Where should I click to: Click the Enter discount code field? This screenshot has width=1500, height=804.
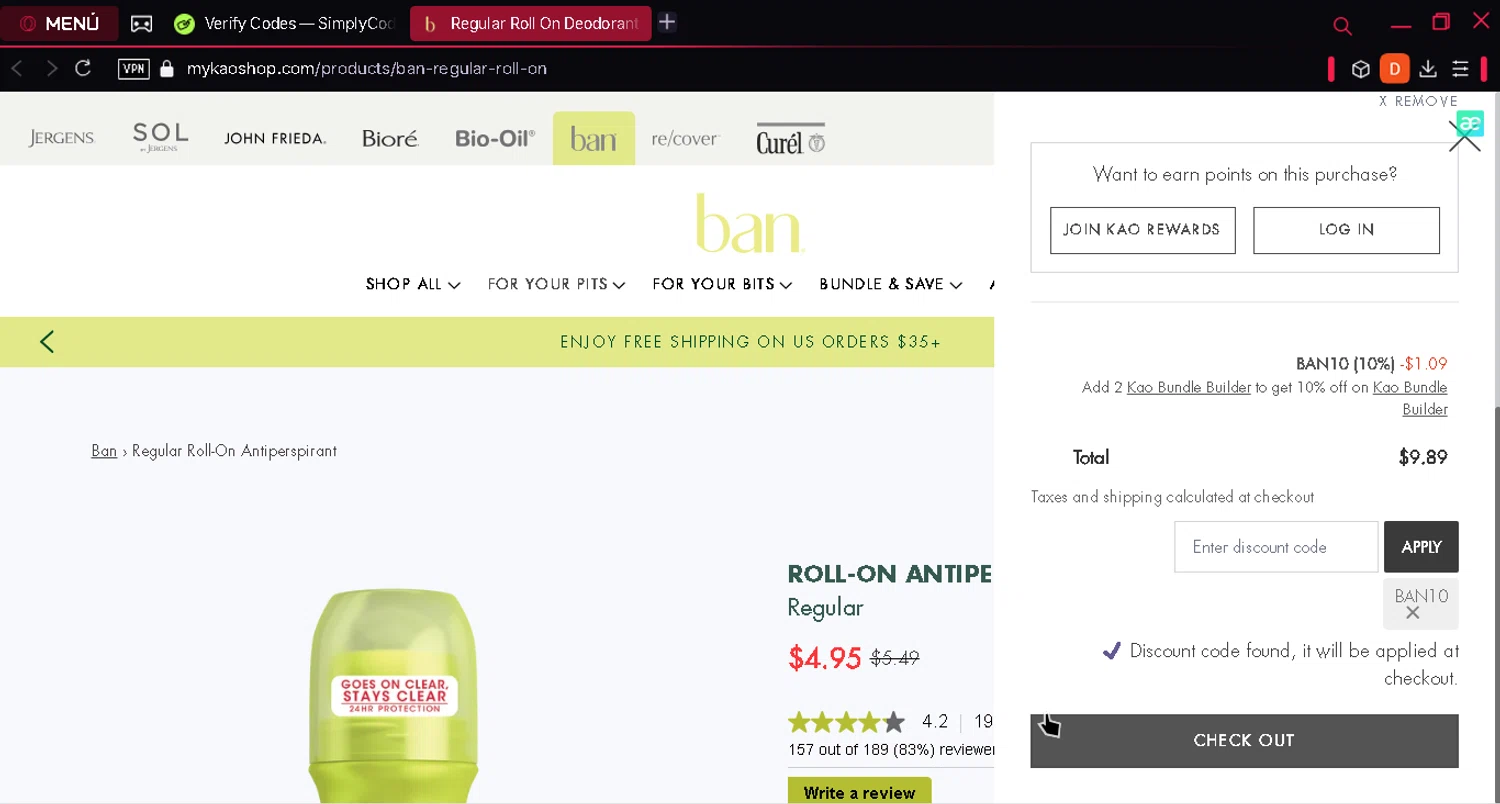[1276, 547]
